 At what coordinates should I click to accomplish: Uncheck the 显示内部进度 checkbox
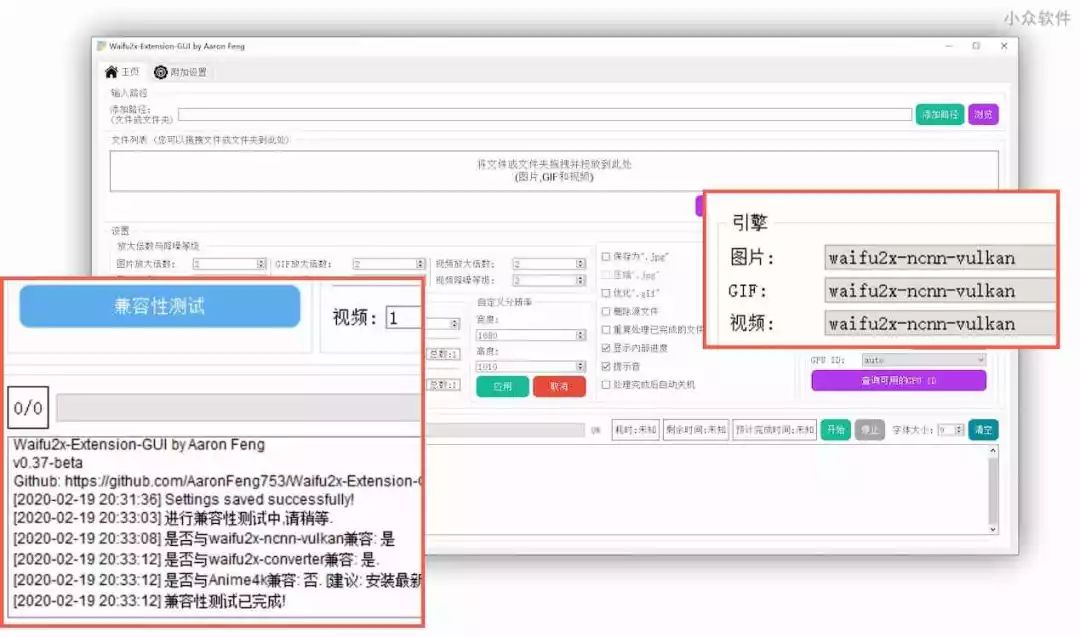pyautogui.click(x=606, y=348)
